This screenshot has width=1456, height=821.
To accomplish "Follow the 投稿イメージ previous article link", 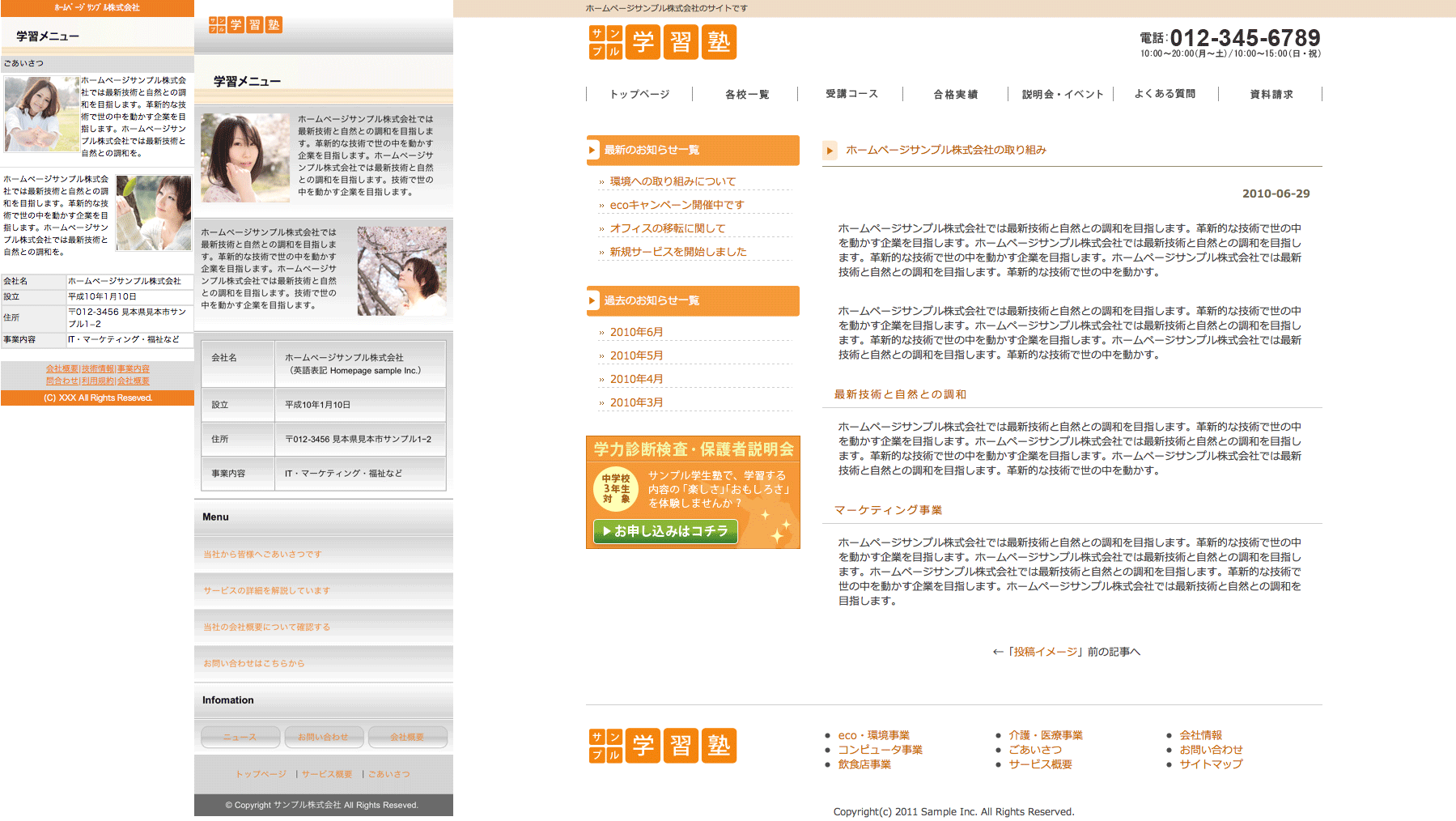I will pos(1045,652).
